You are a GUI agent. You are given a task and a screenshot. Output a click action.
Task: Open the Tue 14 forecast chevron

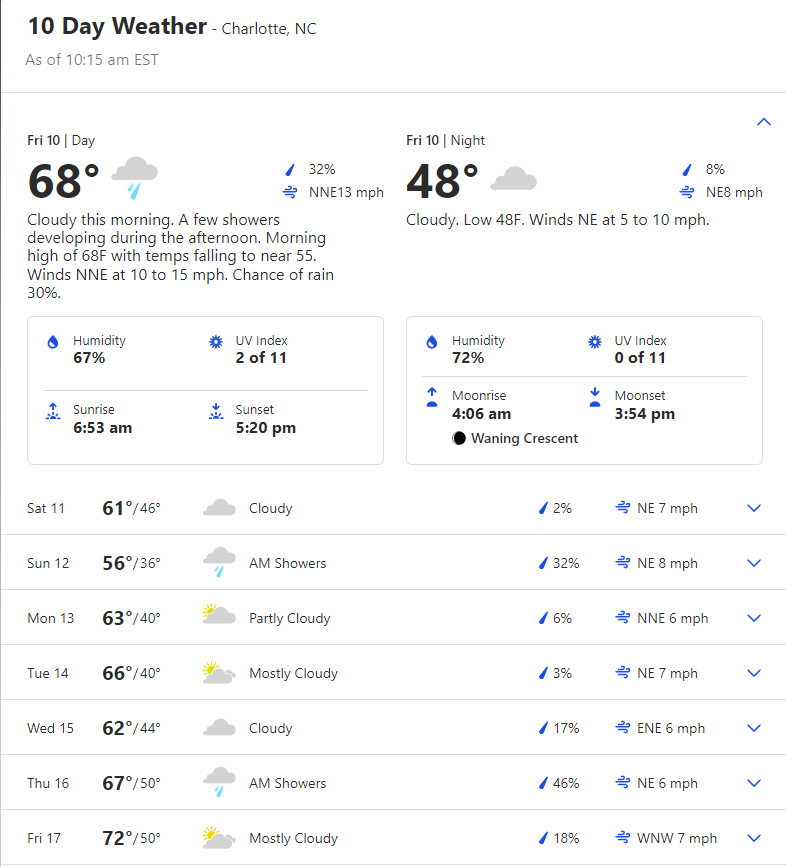(x=754, y=673)
